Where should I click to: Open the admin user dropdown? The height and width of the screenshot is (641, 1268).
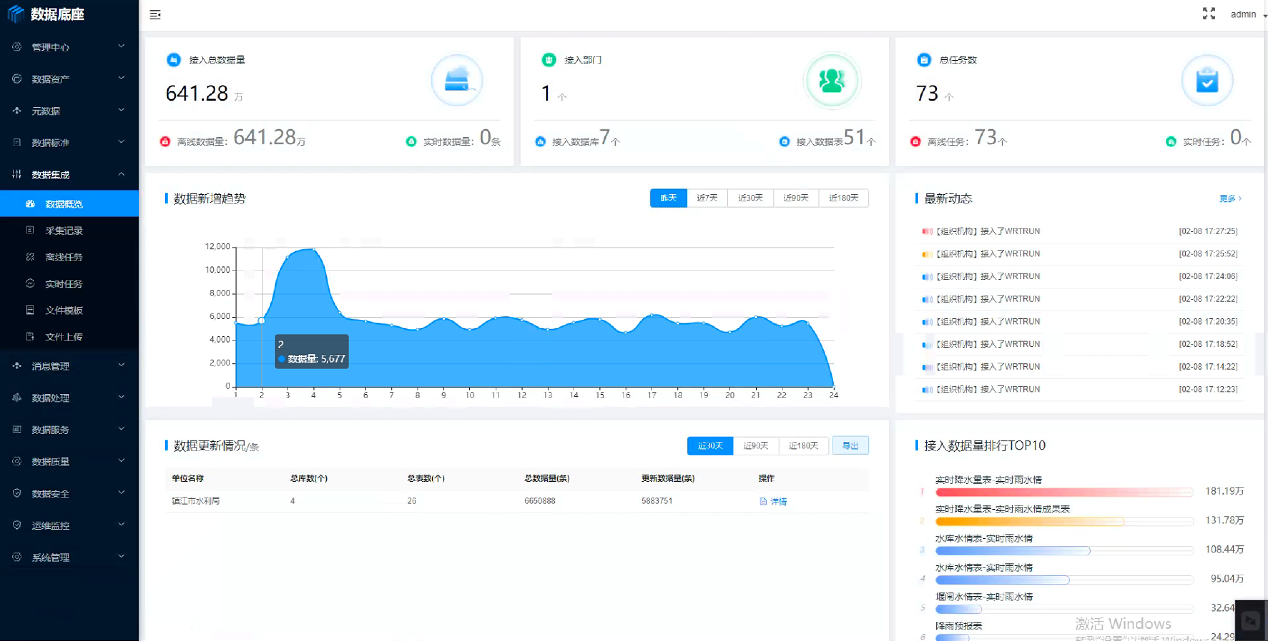(1246, 15)
